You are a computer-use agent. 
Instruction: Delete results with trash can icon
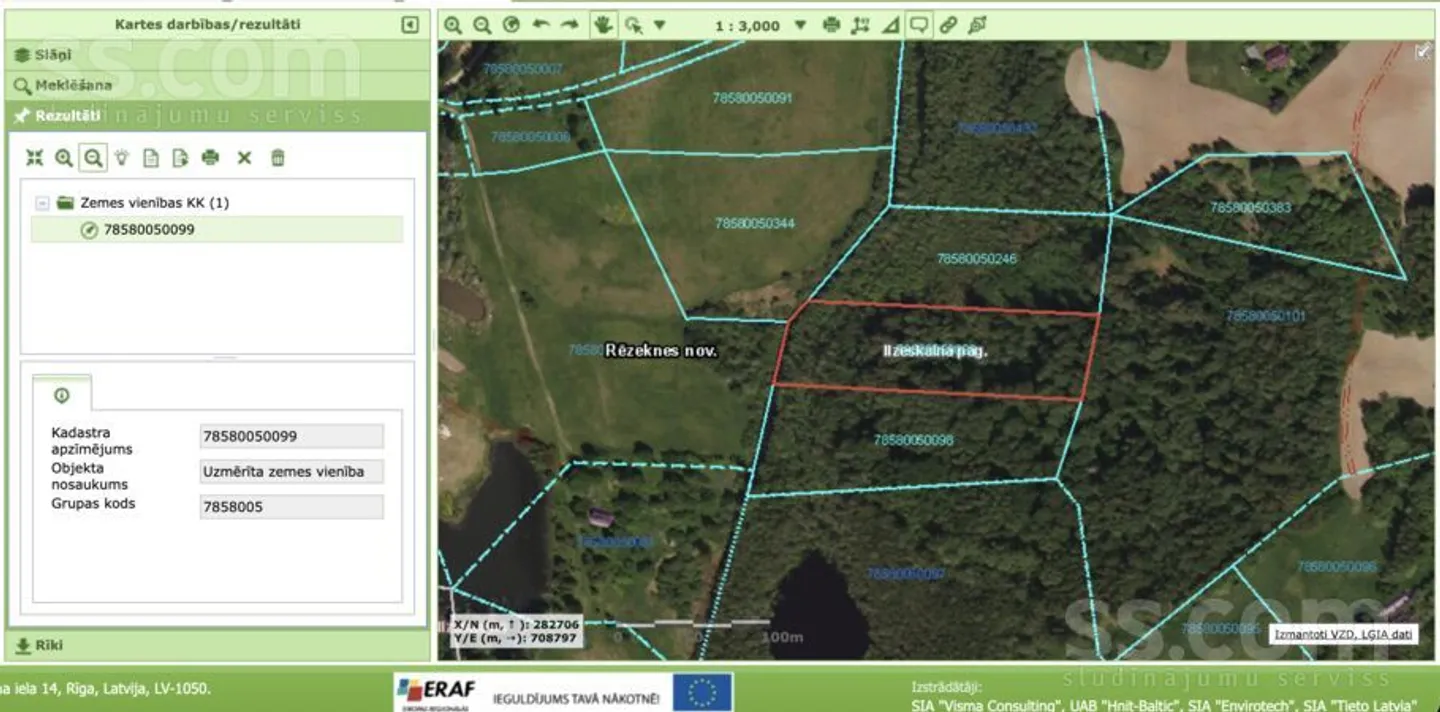click(278, 157)
